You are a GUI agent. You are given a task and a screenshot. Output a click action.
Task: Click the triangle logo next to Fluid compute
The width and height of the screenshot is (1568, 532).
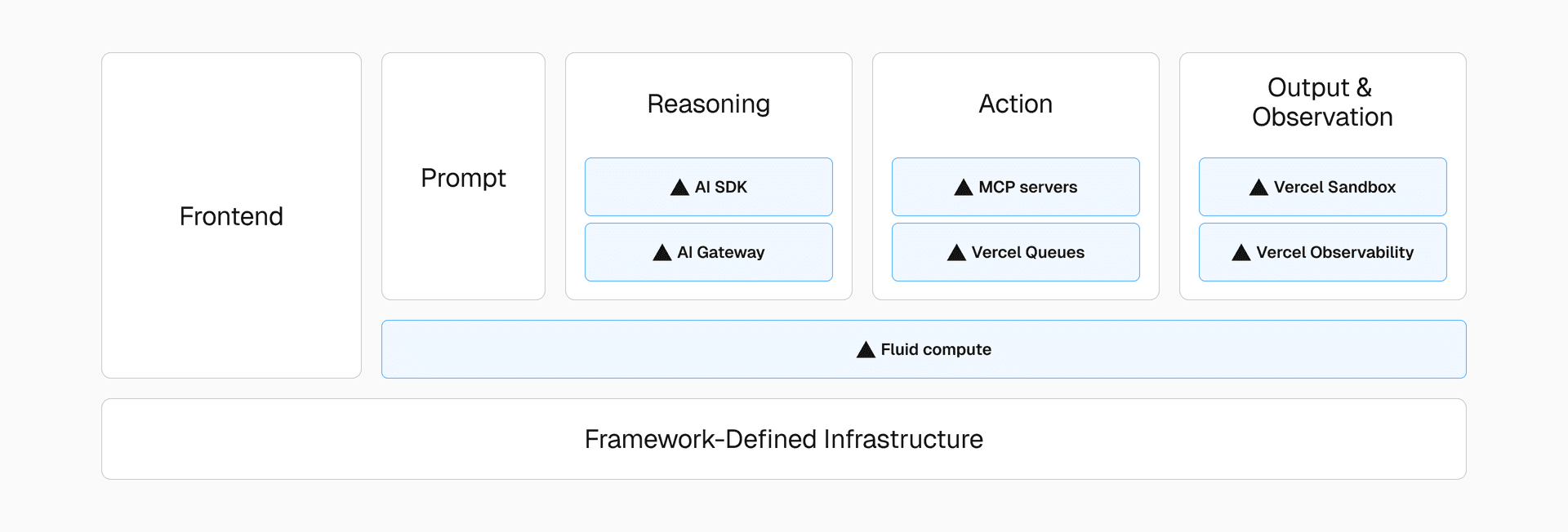tap(866, 350)
